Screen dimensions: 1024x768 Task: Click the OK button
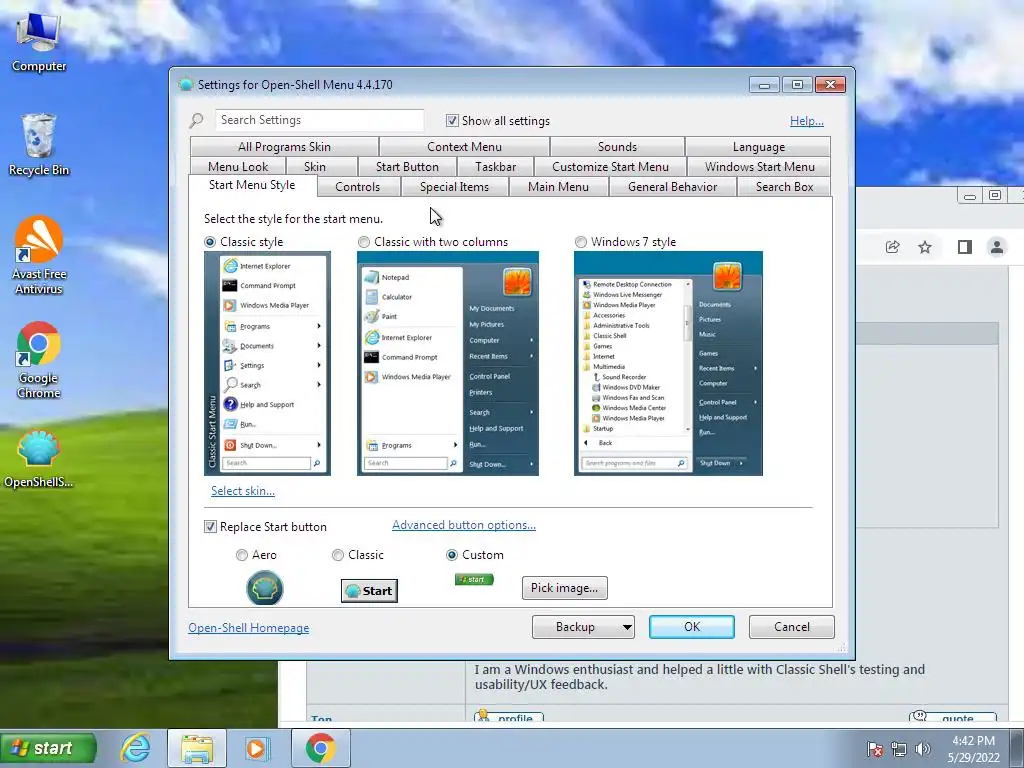[x=692, y=627]
